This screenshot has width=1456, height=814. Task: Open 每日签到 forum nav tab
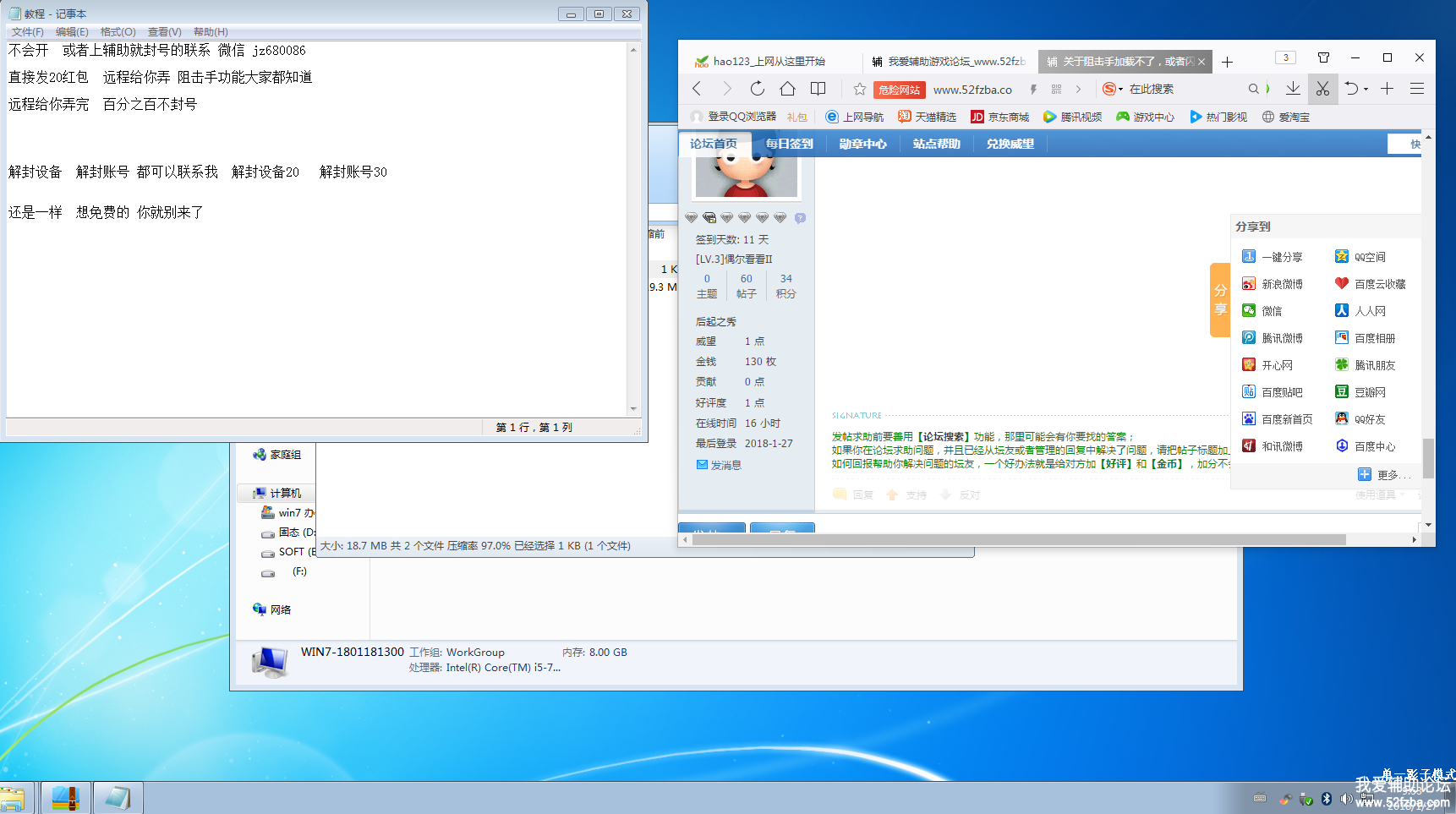pyautogui.click(x=789, y=144)
